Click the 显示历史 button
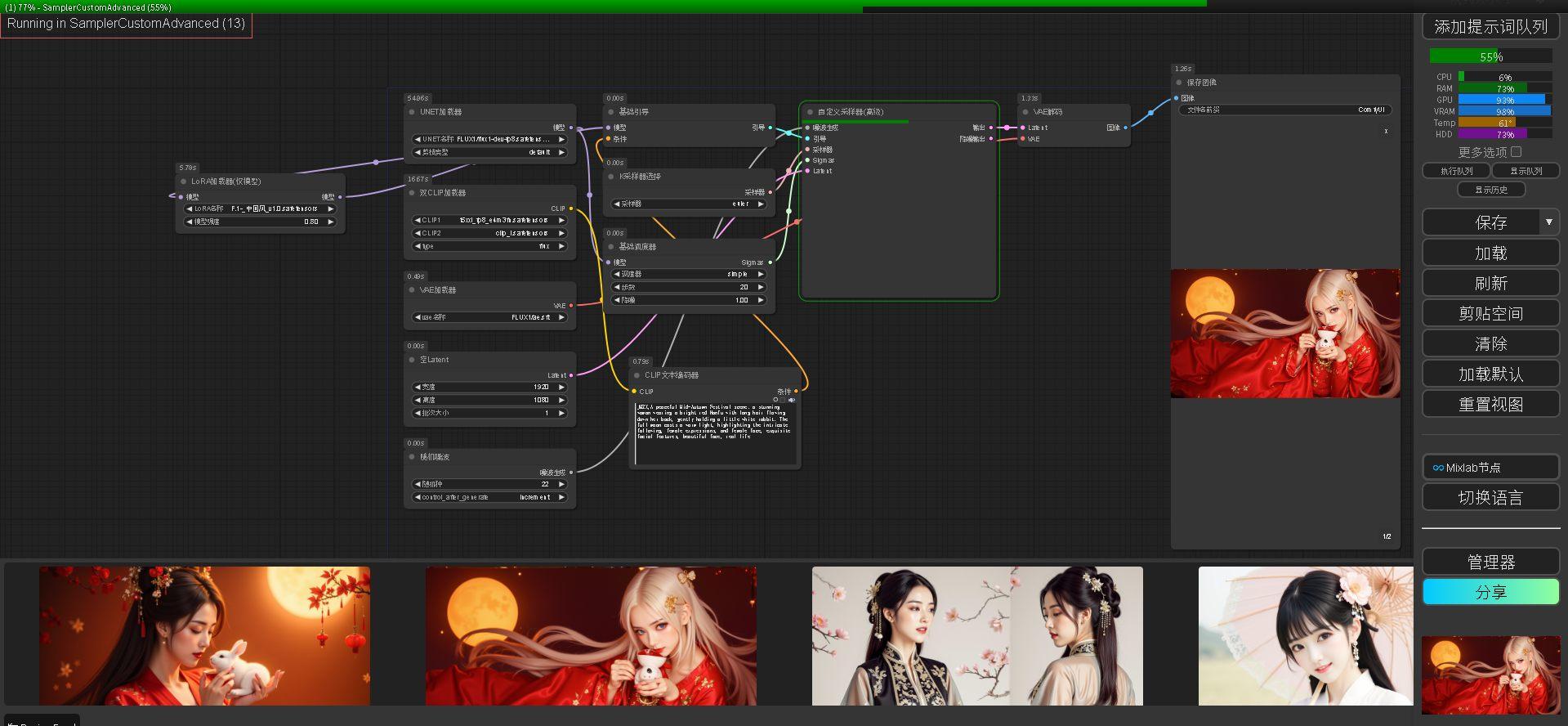The width and height of the screenshot is (1568, 726). click(1490, 190)
